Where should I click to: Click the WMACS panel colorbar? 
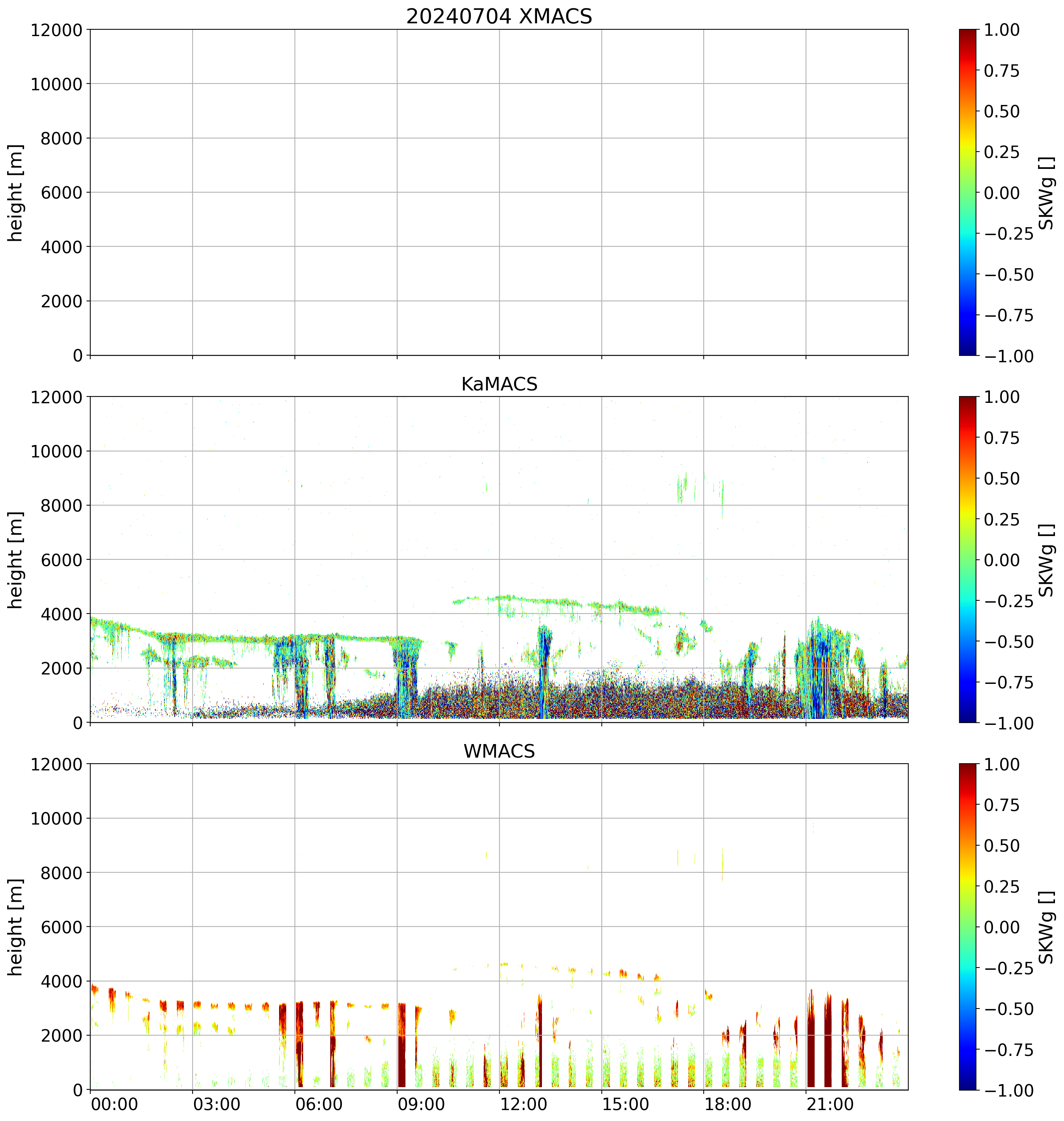tap(968, 927)
